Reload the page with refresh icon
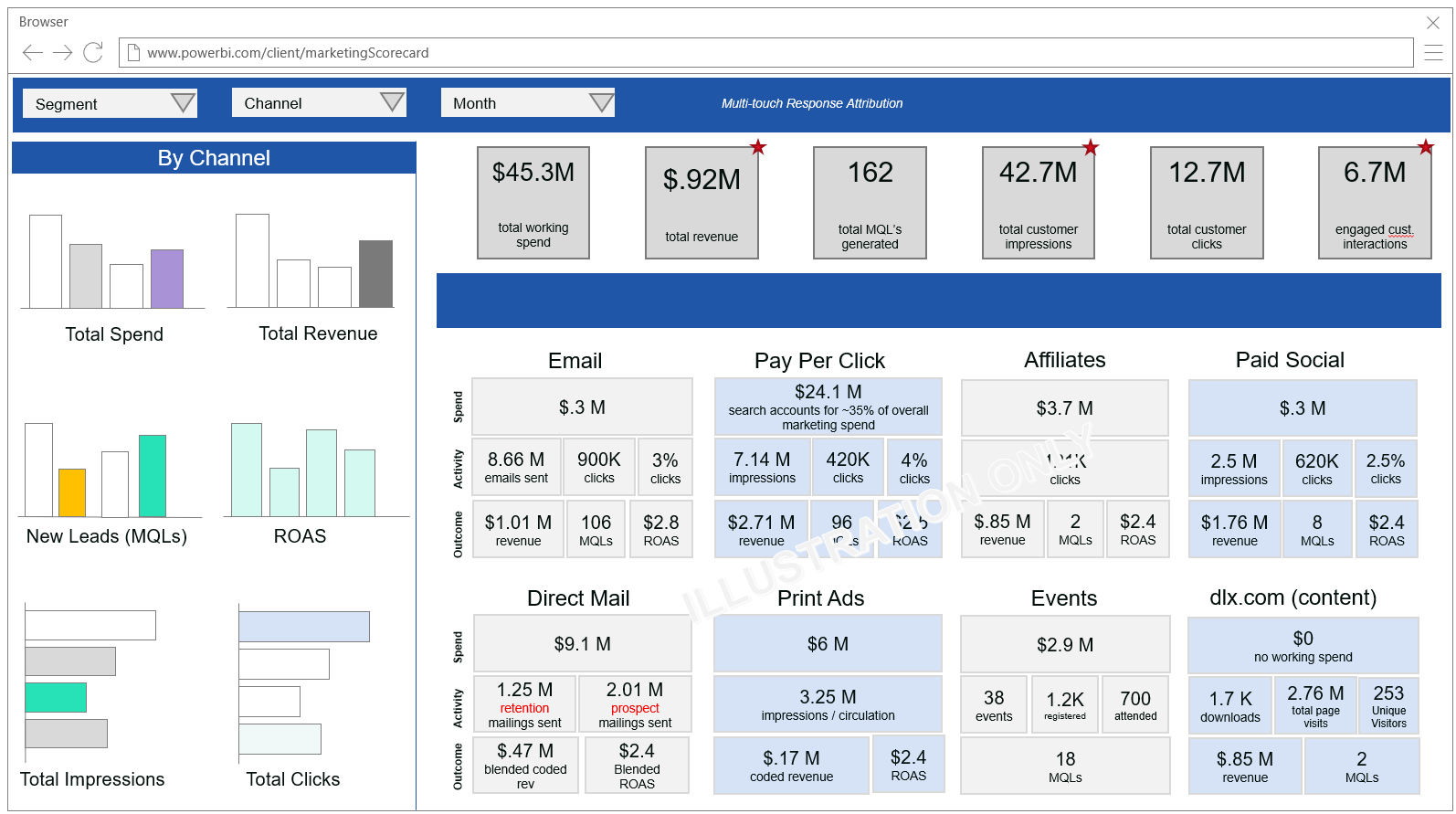The image size is (1456, 814). (93, 53)
